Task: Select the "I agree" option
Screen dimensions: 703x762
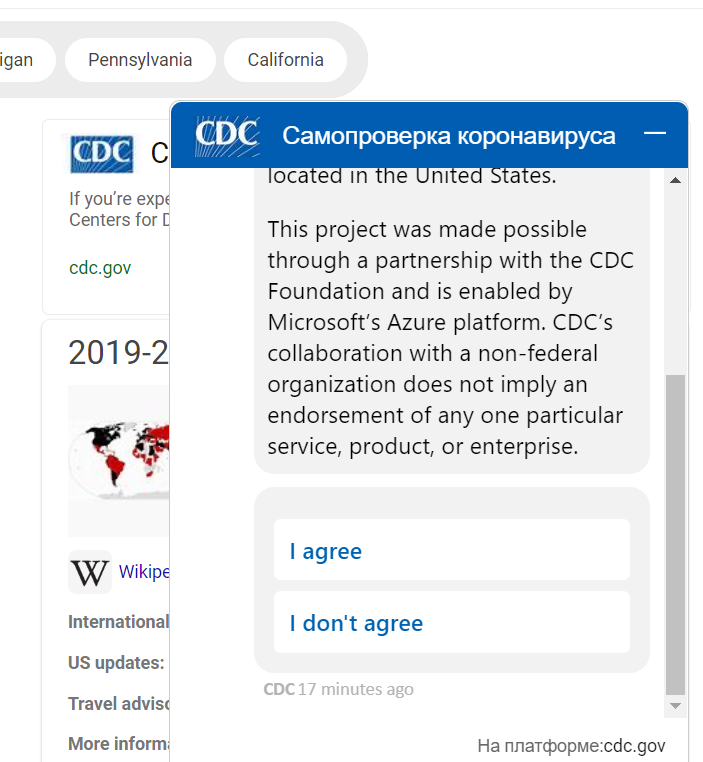Action: pos(451,550)
